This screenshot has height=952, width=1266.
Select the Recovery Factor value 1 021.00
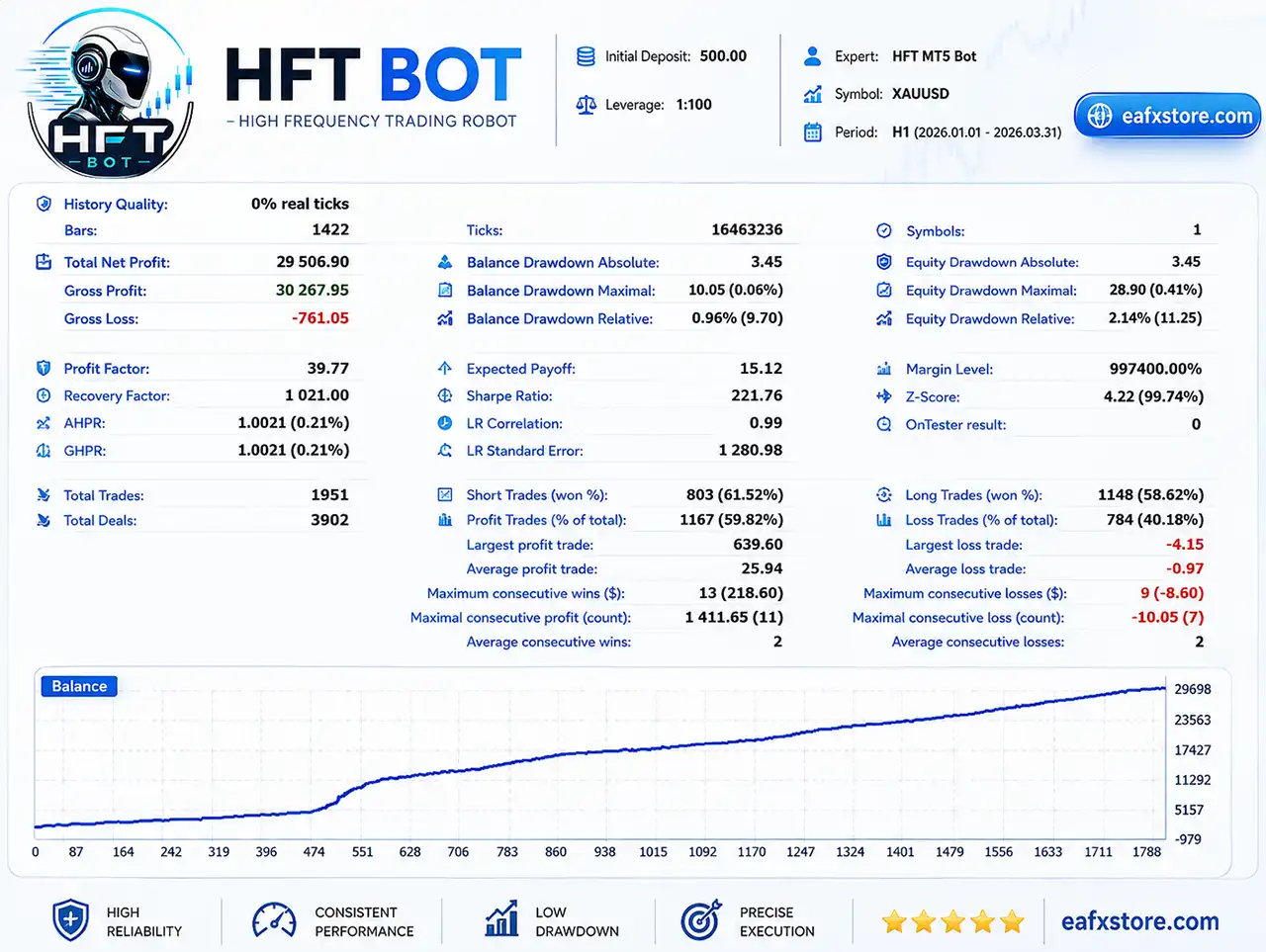316,395
